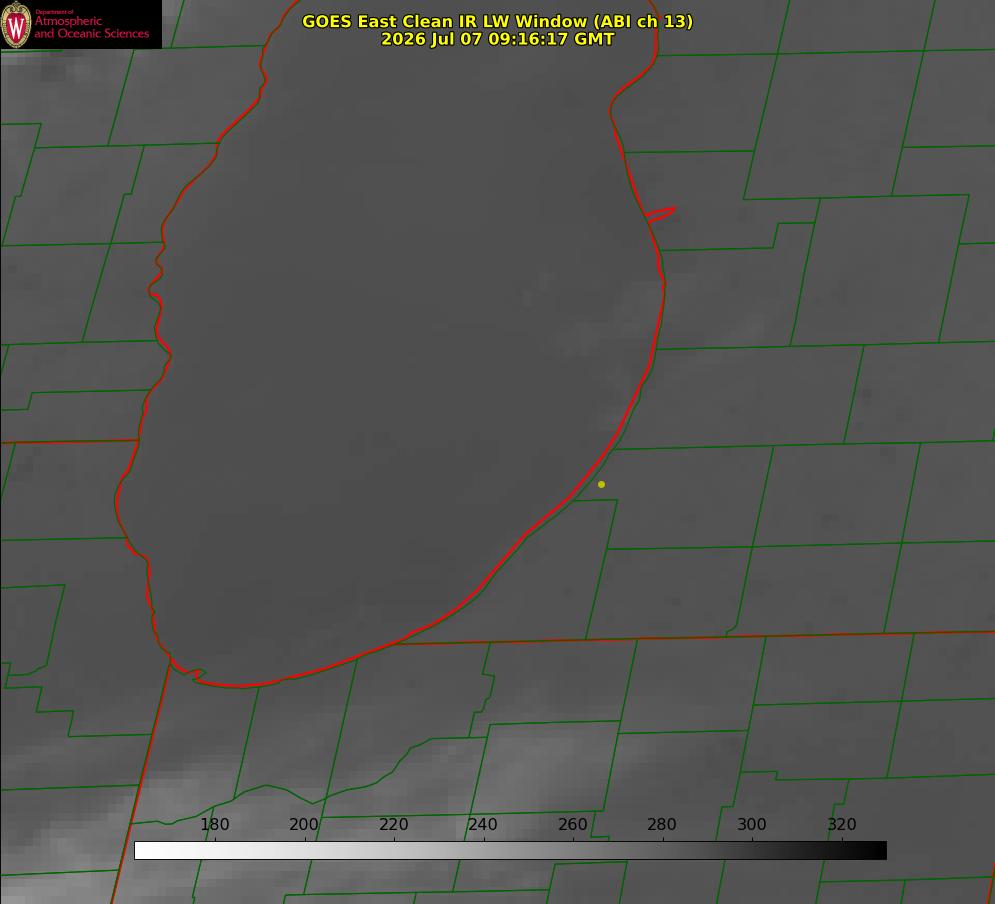Image resolution: width=995 pixels, height=904 pixels.
Task: Click the 240 label on the colorbar
Action: [x=483, y=824]
